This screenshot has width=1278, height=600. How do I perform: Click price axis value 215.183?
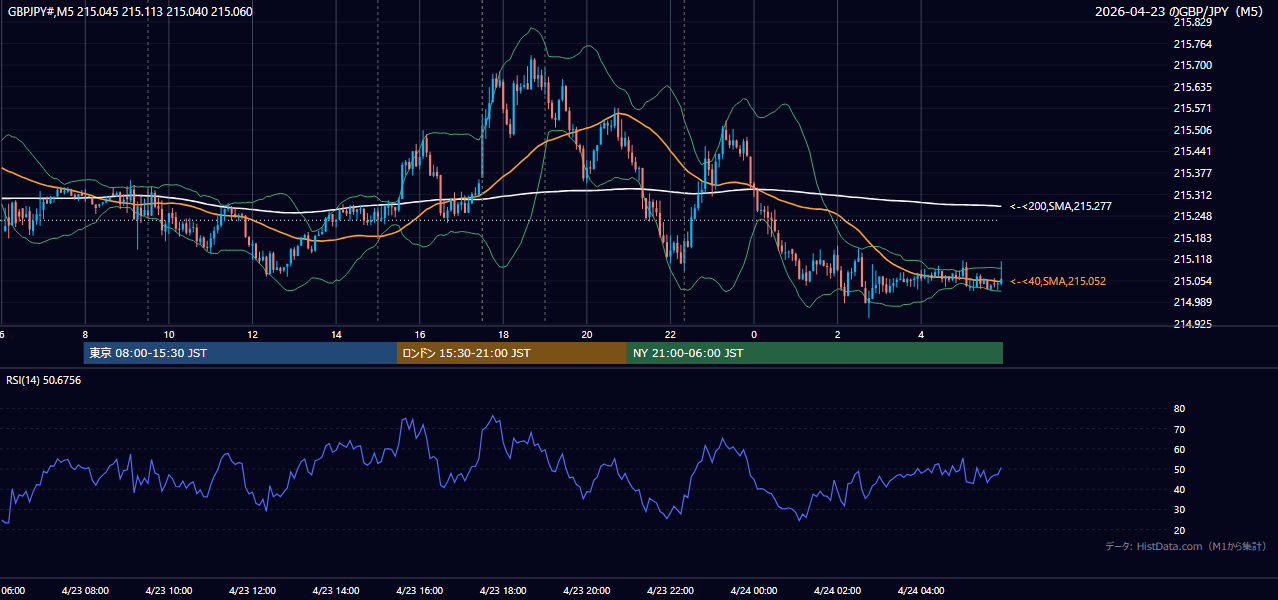pyautogui.click(x=1192, y=238)
